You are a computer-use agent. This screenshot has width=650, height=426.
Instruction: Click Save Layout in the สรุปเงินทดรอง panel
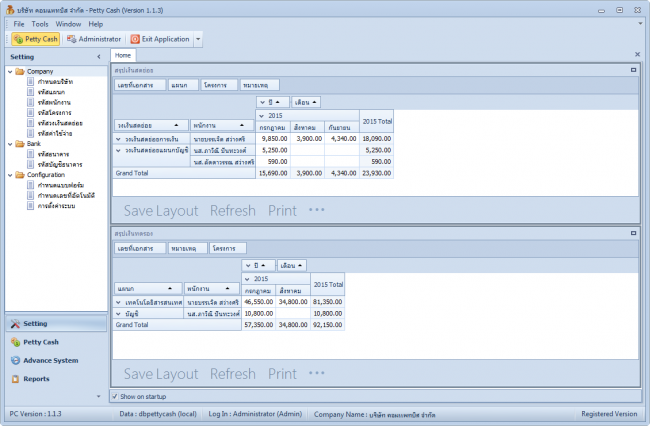coord(161,374)
